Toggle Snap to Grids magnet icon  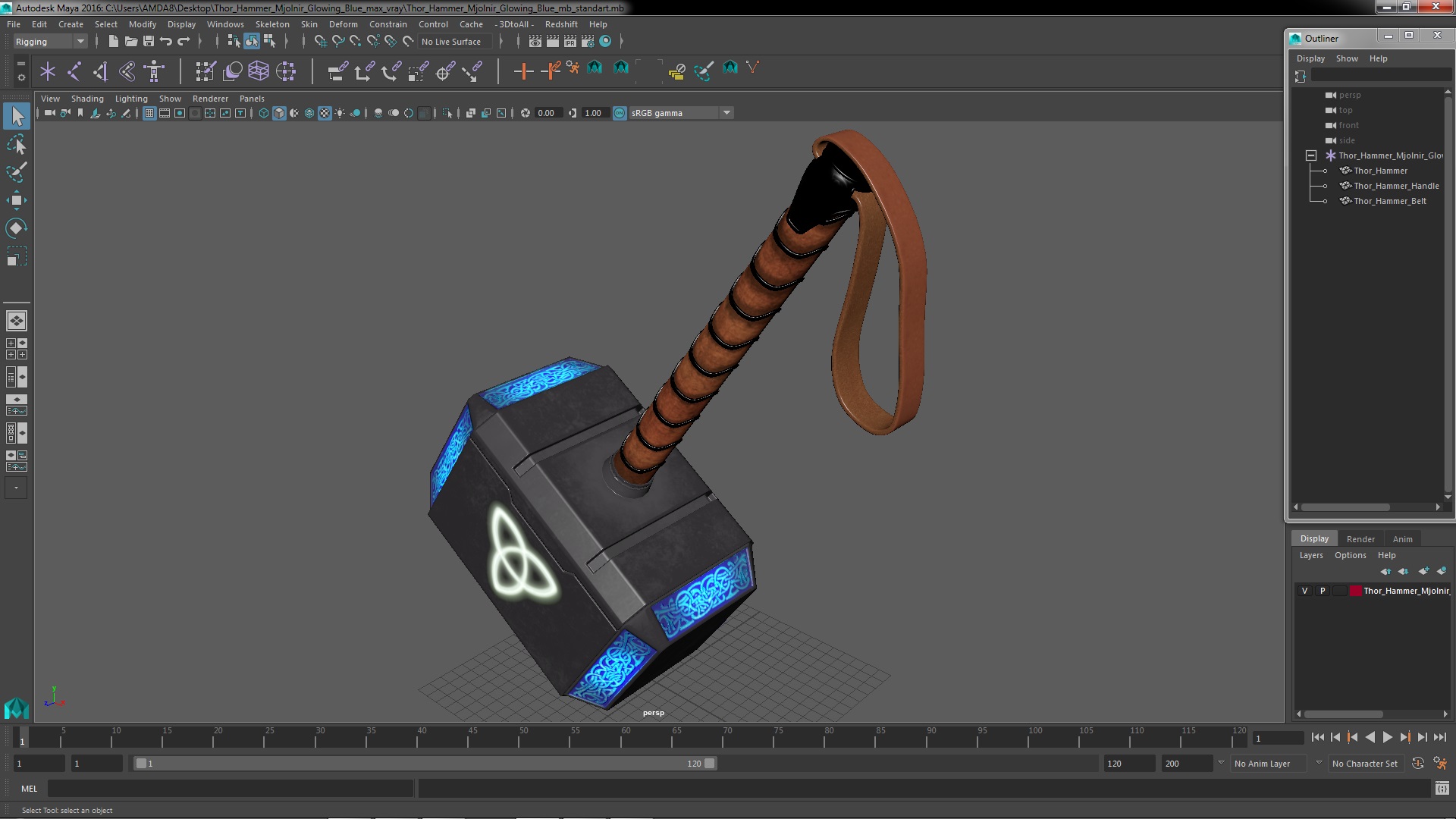click(320, 41)
